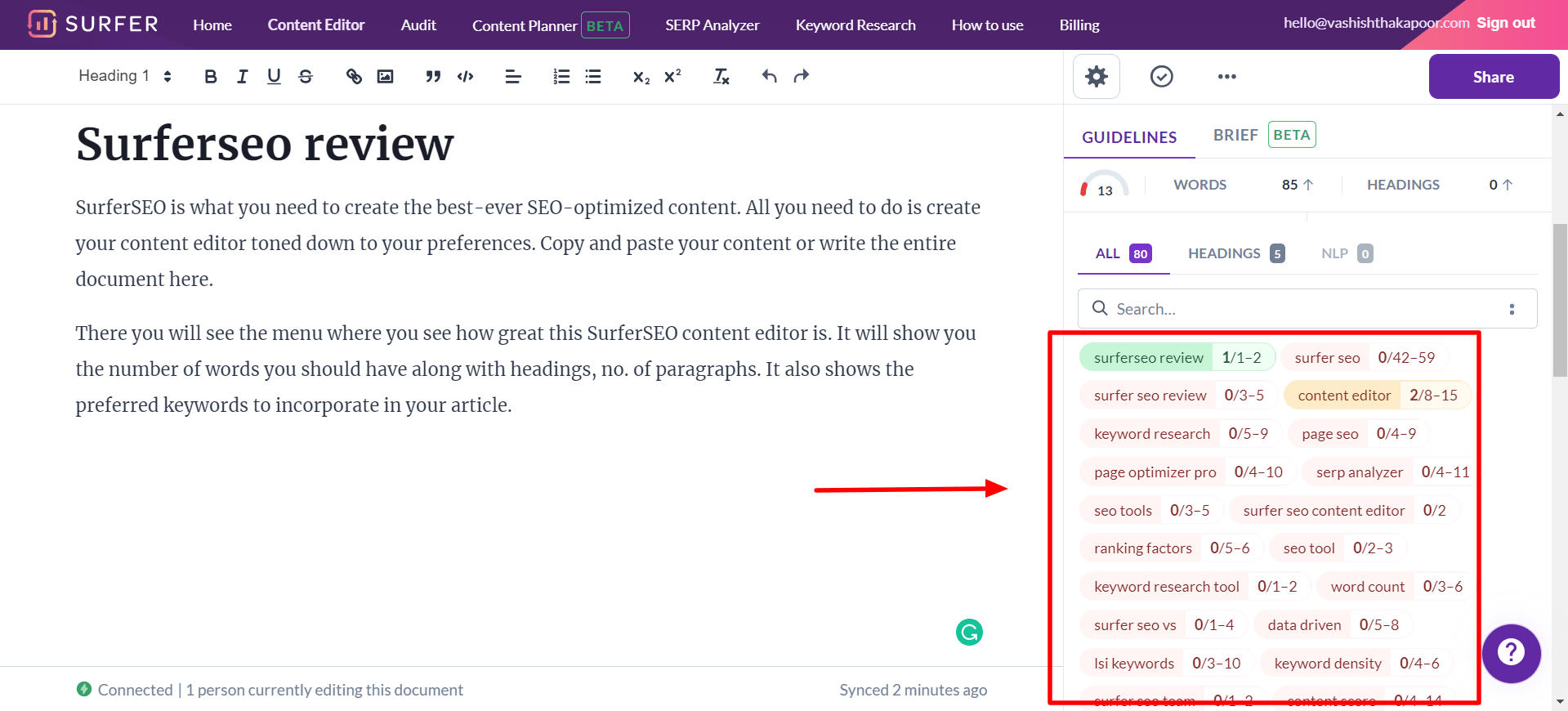Insert a code block
Viewport: 1568px width, 711px height.
click(x=465, y=76)
